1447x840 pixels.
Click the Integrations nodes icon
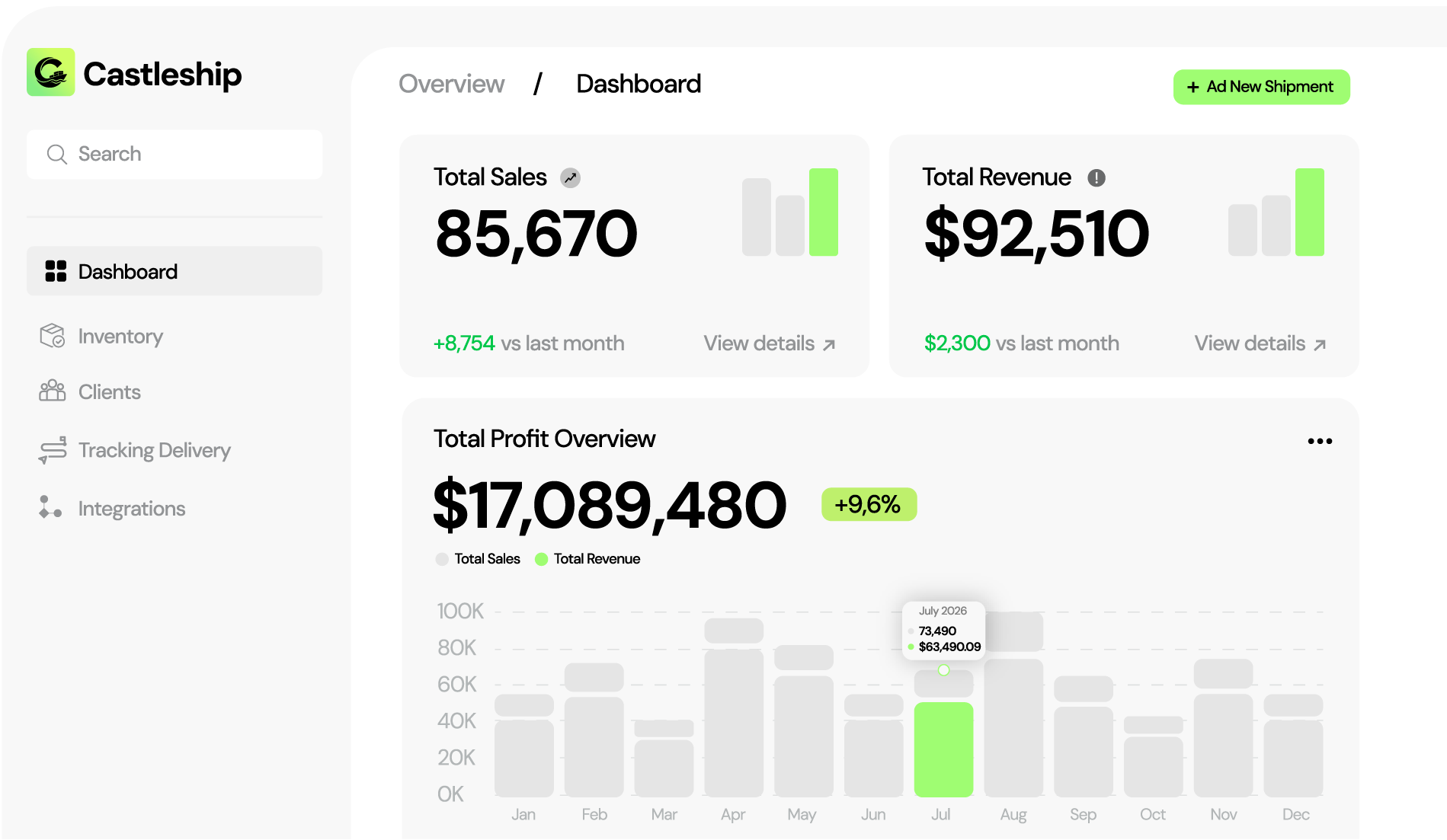click(50, 508)
